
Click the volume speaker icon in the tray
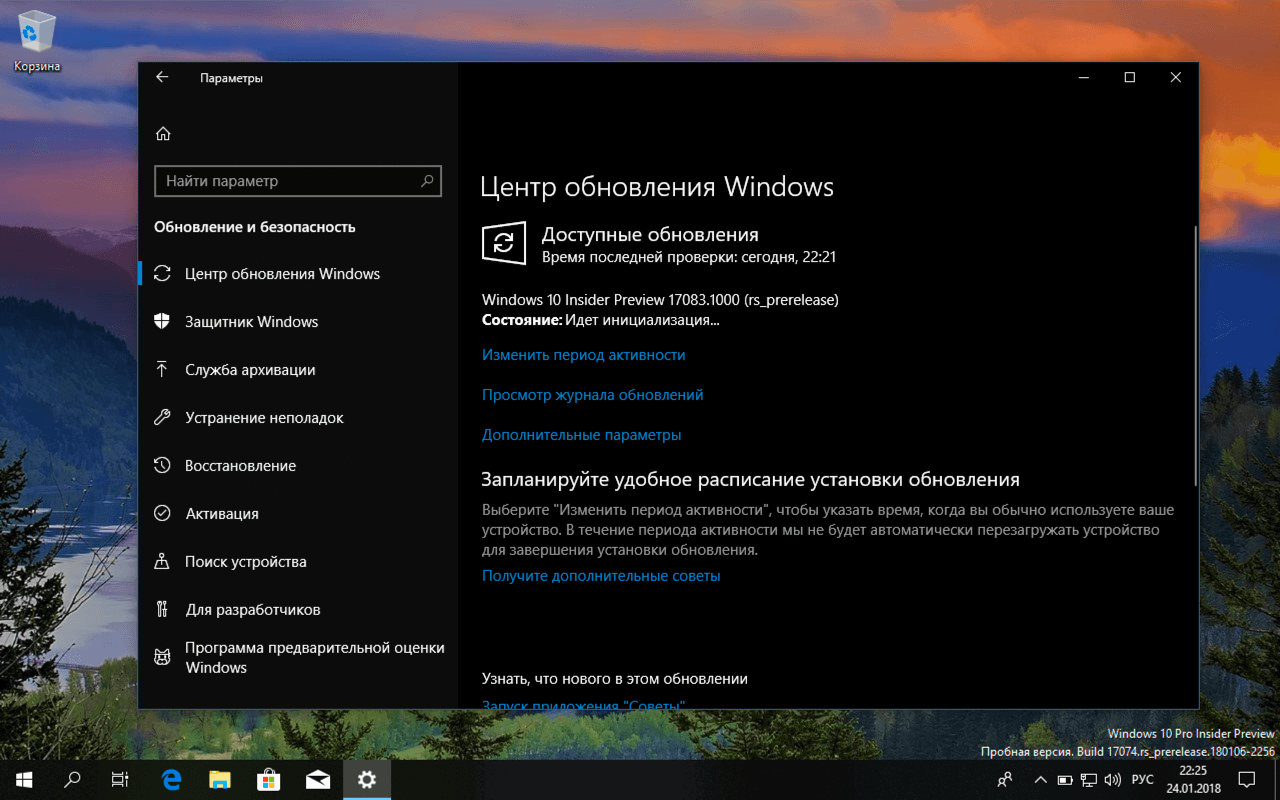1113,780
